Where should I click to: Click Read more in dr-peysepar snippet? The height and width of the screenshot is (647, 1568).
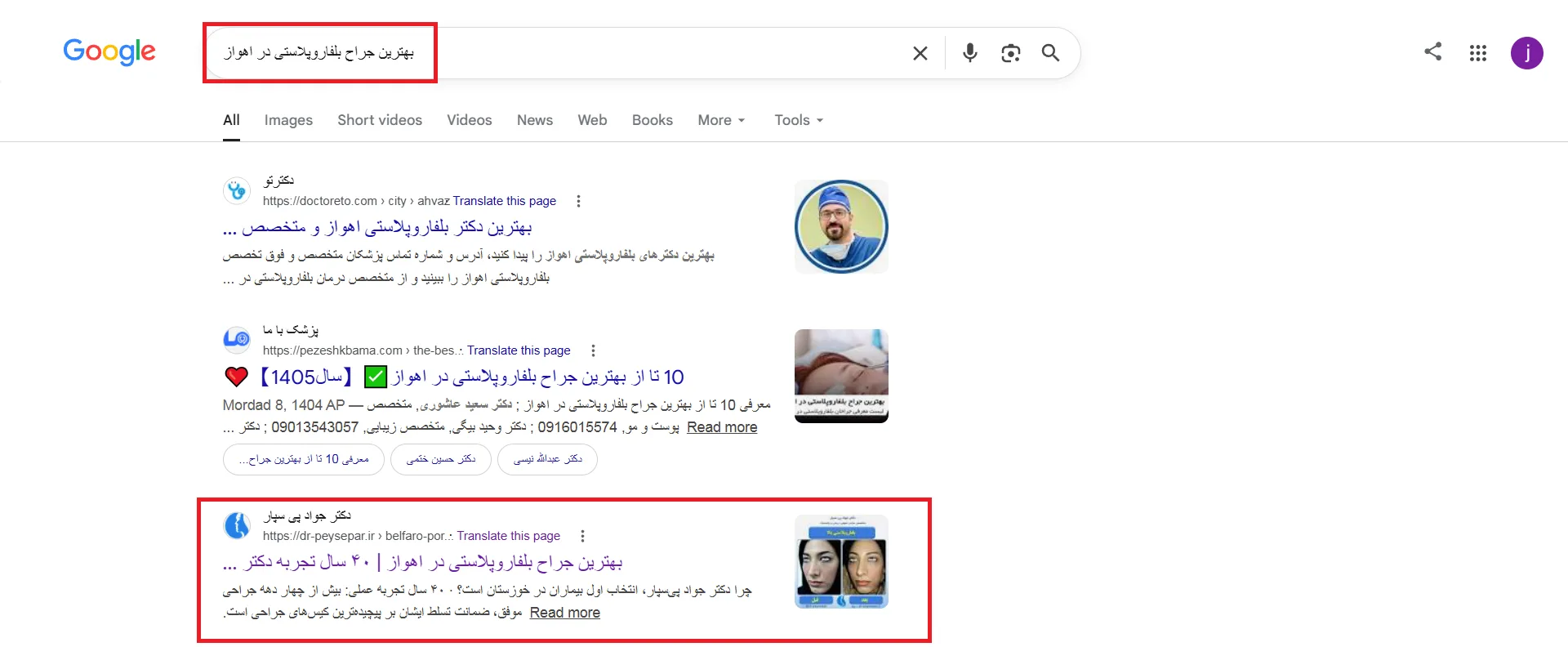tap(565, 613)
